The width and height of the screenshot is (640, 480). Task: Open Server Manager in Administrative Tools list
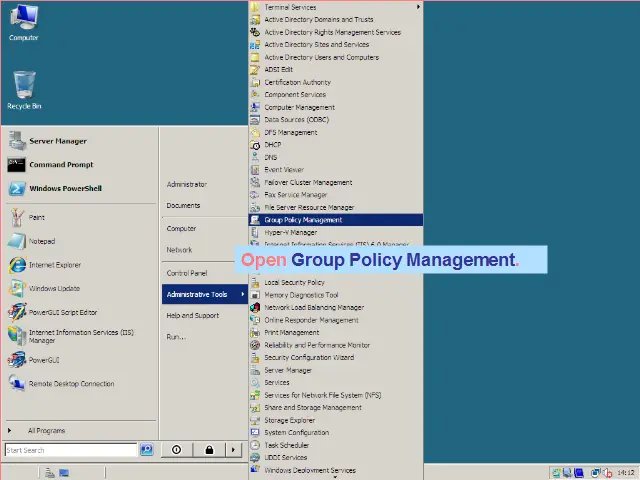click(x=336, y=370)
